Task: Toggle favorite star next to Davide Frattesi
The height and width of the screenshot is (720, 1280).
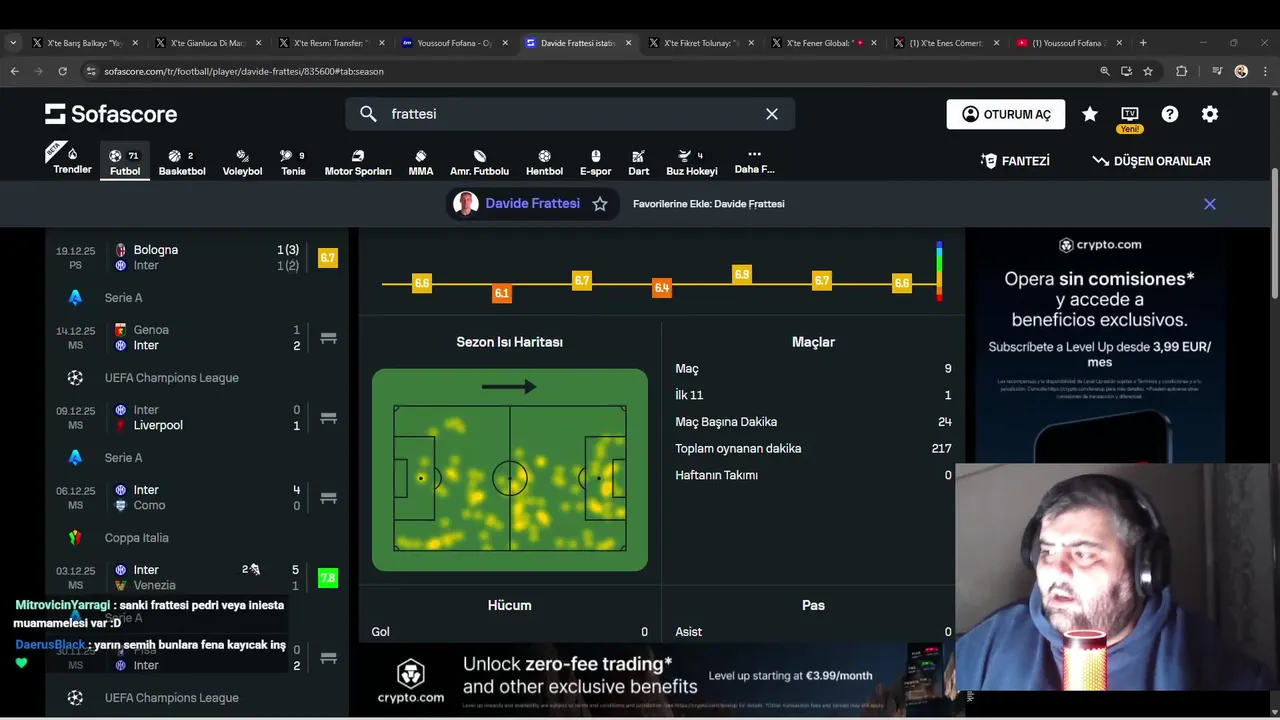Action: [x=600, y=204]
